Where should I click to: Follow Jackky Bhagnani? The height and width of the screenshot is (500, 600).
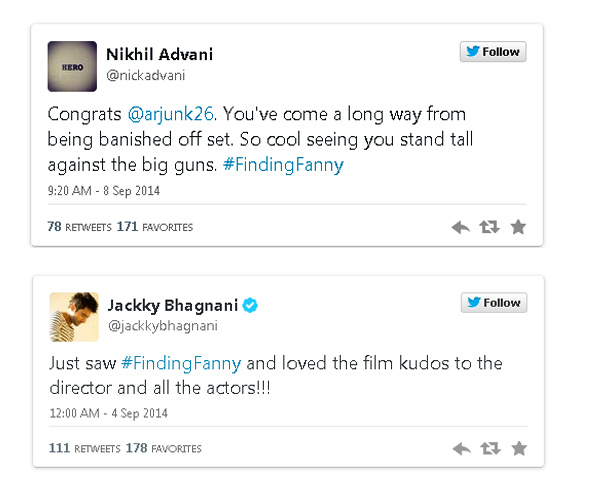point(493,302)
